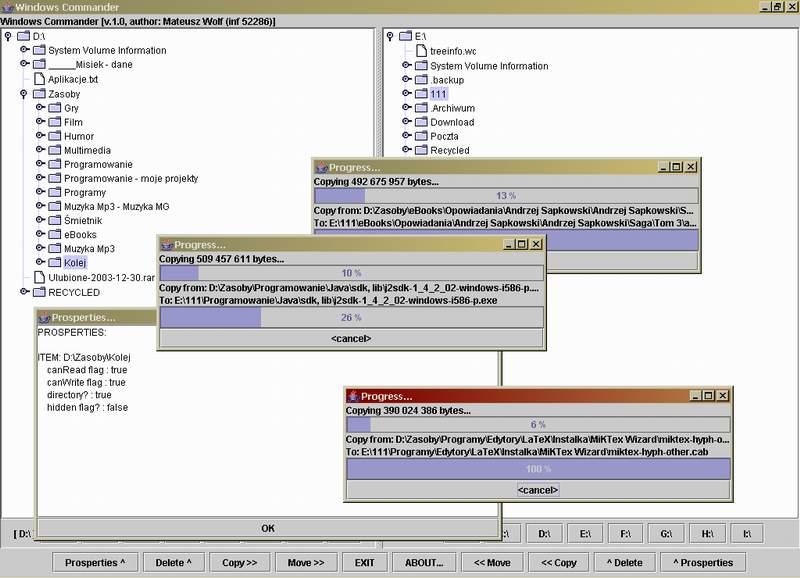Switch right pane to drive E:\
This screenshot has height=578, width=800.
pos(585,534)
